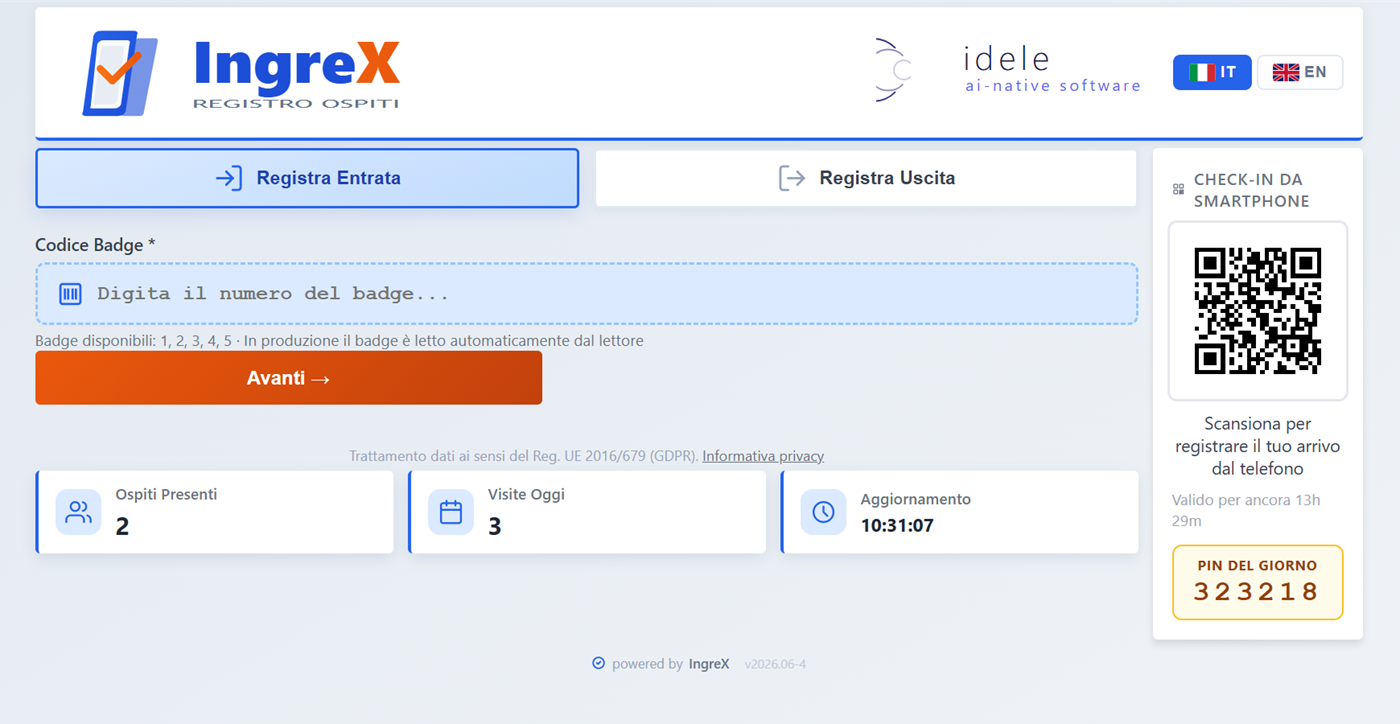Click the Avanti button

[288, 378]
